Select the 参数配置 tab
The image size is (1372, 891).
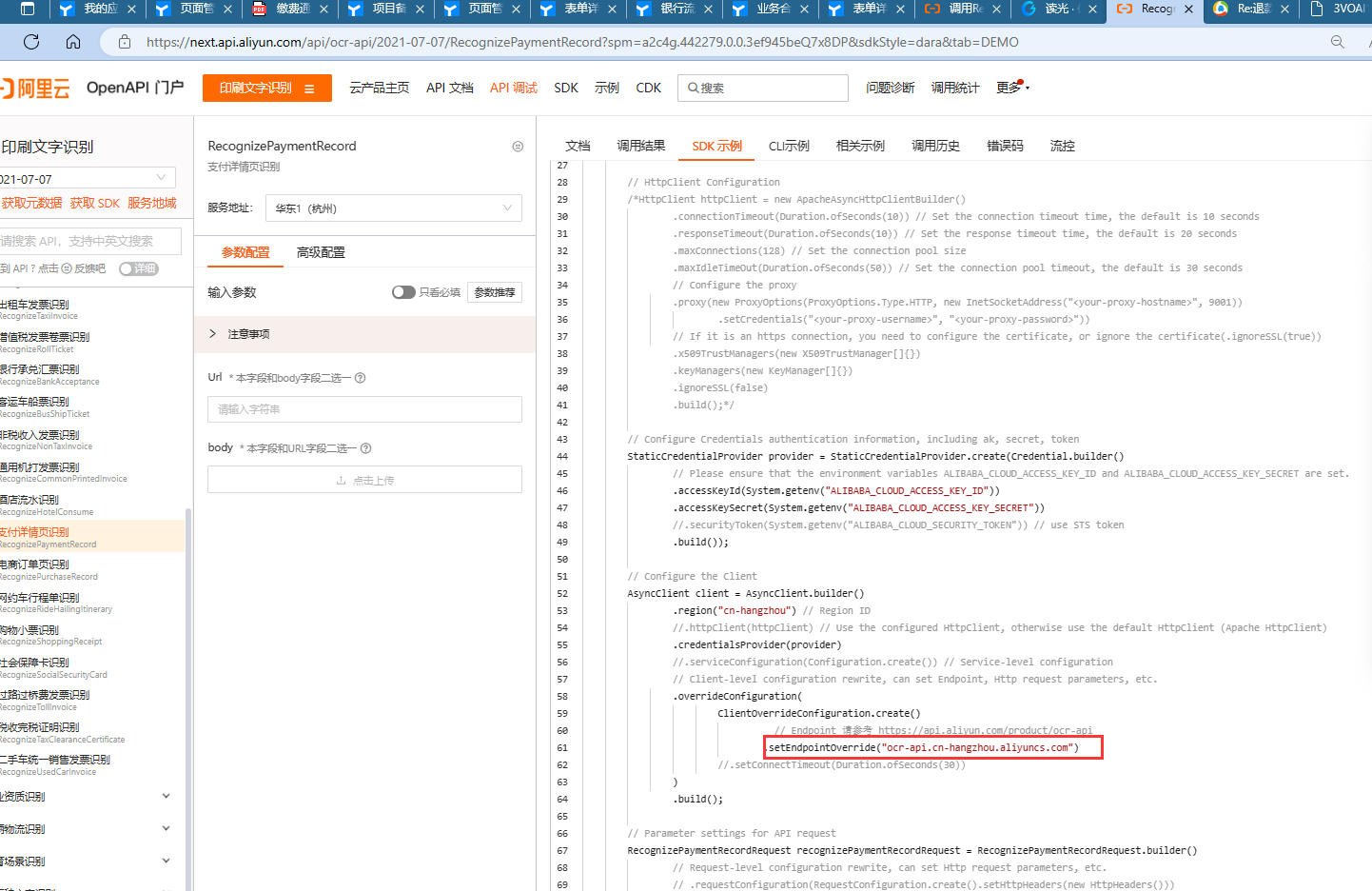245,252
